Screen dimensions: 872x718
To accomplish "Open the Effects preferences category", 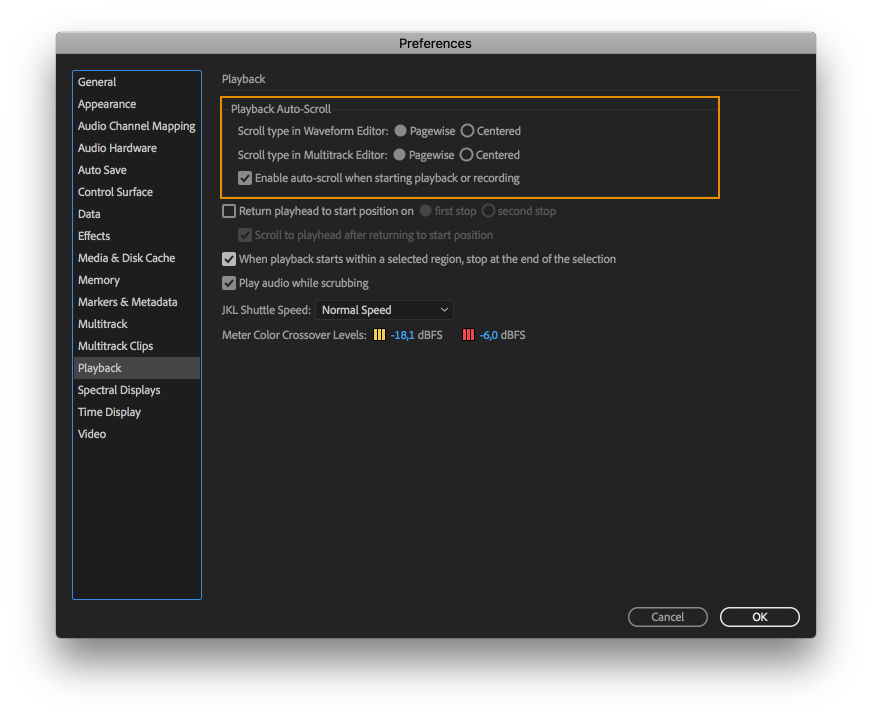I will click(93, 235).
